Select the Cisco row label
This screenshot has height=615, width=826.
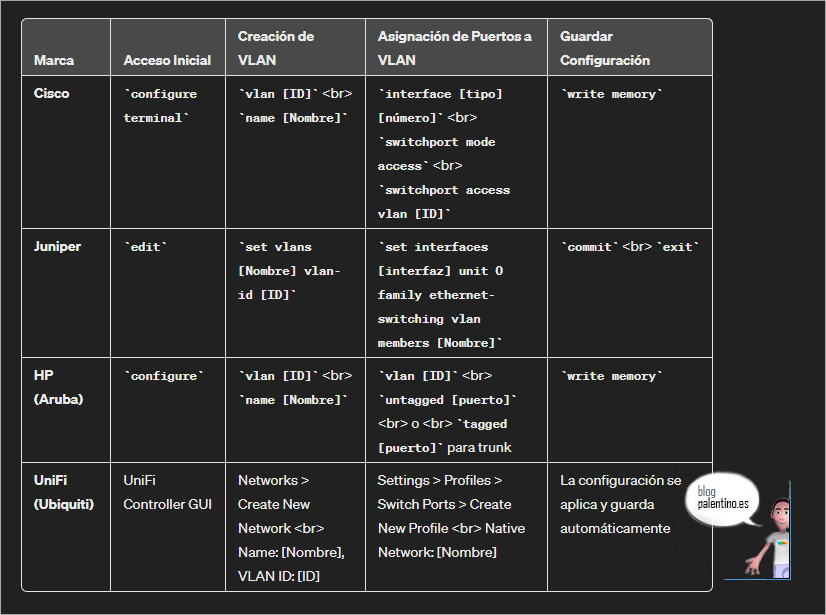[52, 94]
